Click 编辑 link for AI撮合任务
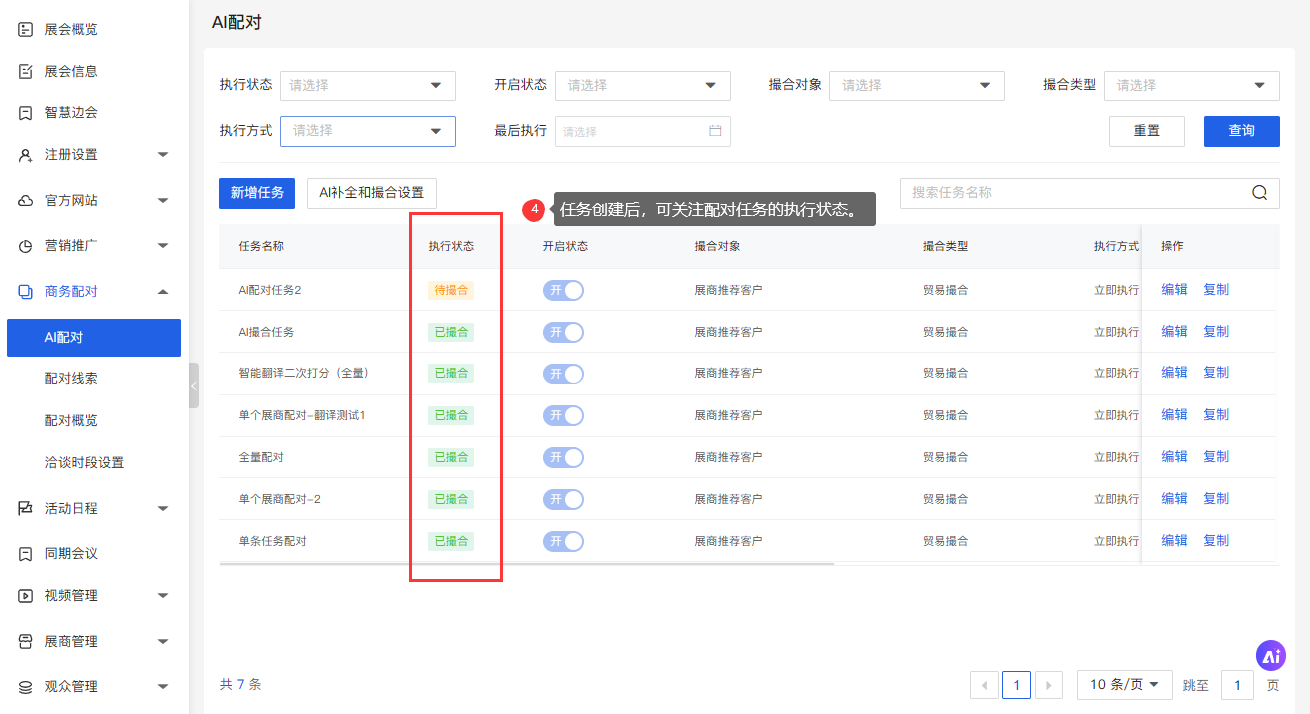Image resolution: width=1310 pixels, height=714 pixels. 1174,331
